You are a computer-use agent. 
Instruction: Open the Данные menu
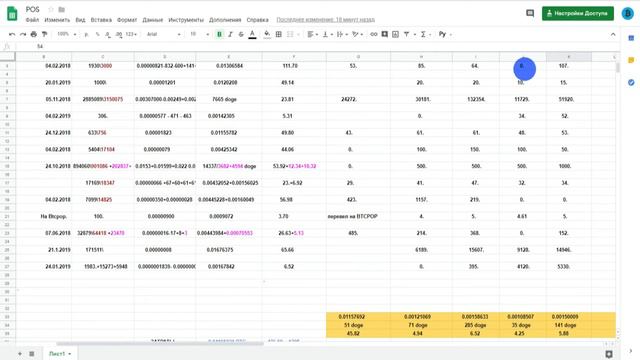[153, 20]
